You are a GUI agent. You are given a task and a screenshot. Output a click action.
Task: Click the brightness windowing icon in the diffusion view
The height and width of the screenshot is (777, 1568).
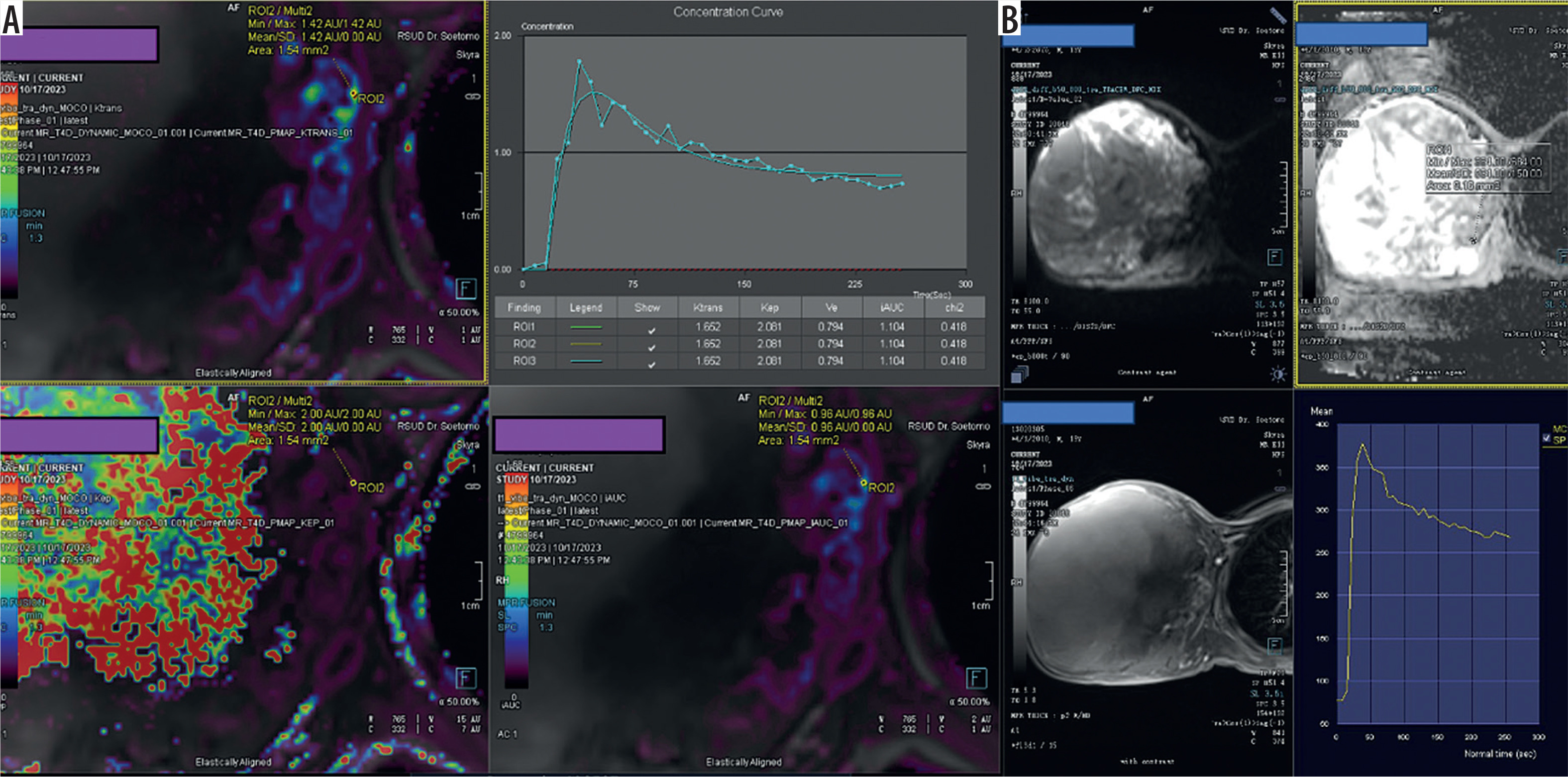[x=1278, y=374]
